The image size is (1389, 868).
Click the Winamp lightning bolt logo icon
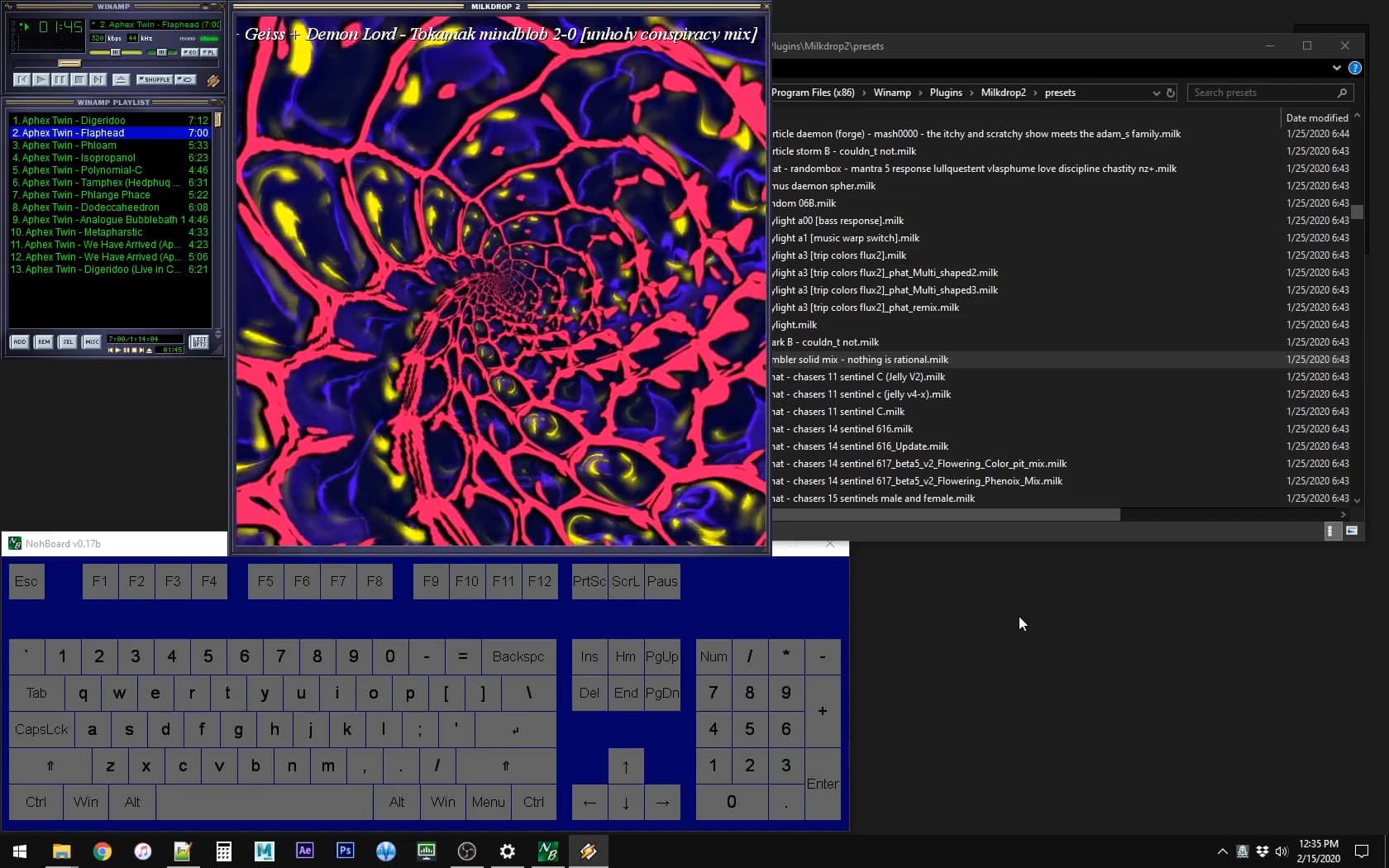tap(212, 80)
